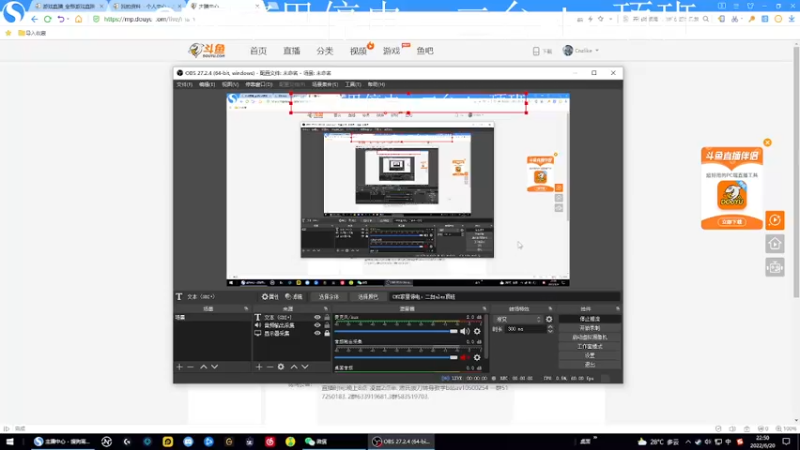The height and width of the screenshot is (450, 800).
Task: Open the View menu in OBS
Action: click(x=230, y=84)
